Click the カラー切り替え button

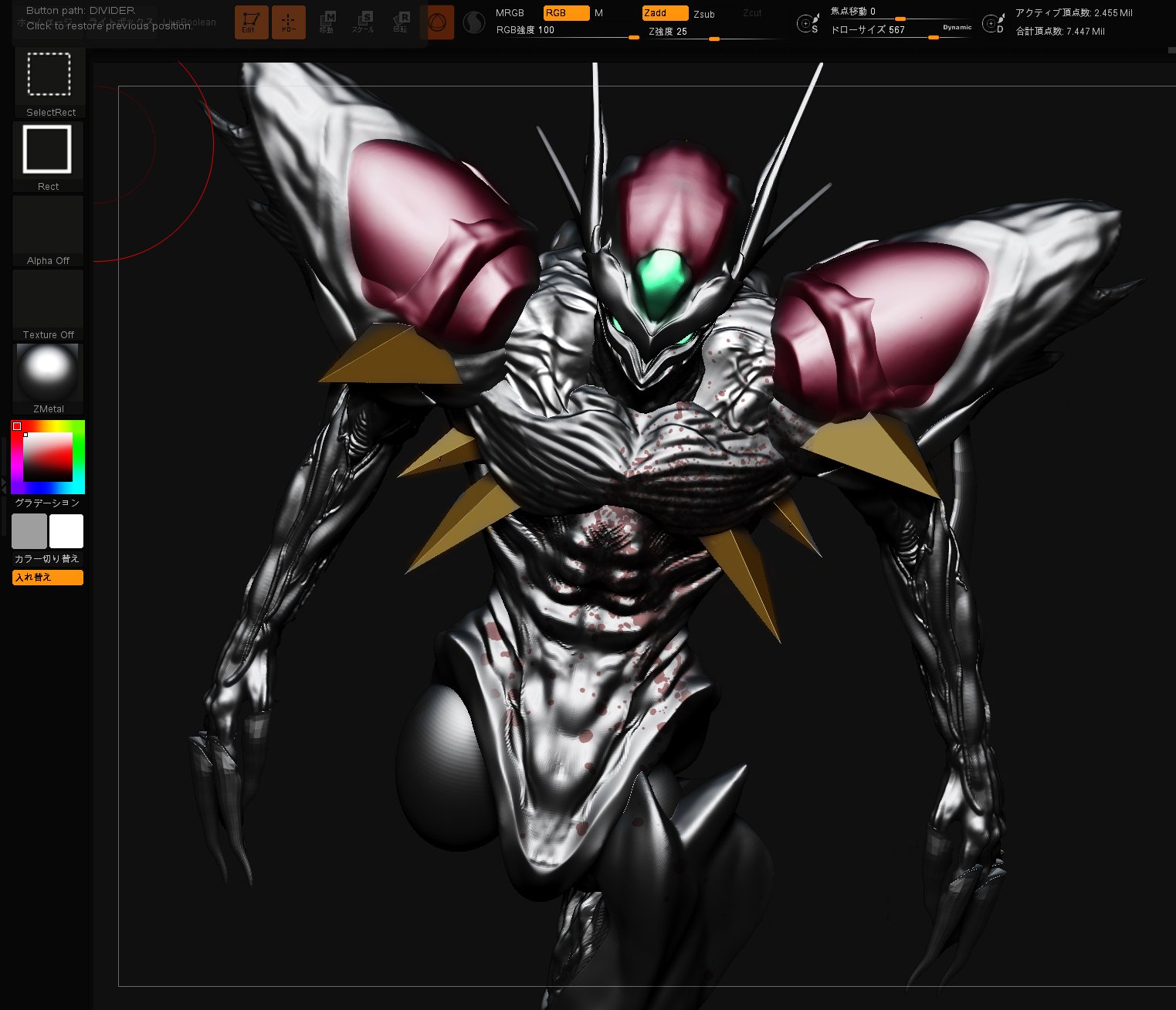tap(47, 558)
